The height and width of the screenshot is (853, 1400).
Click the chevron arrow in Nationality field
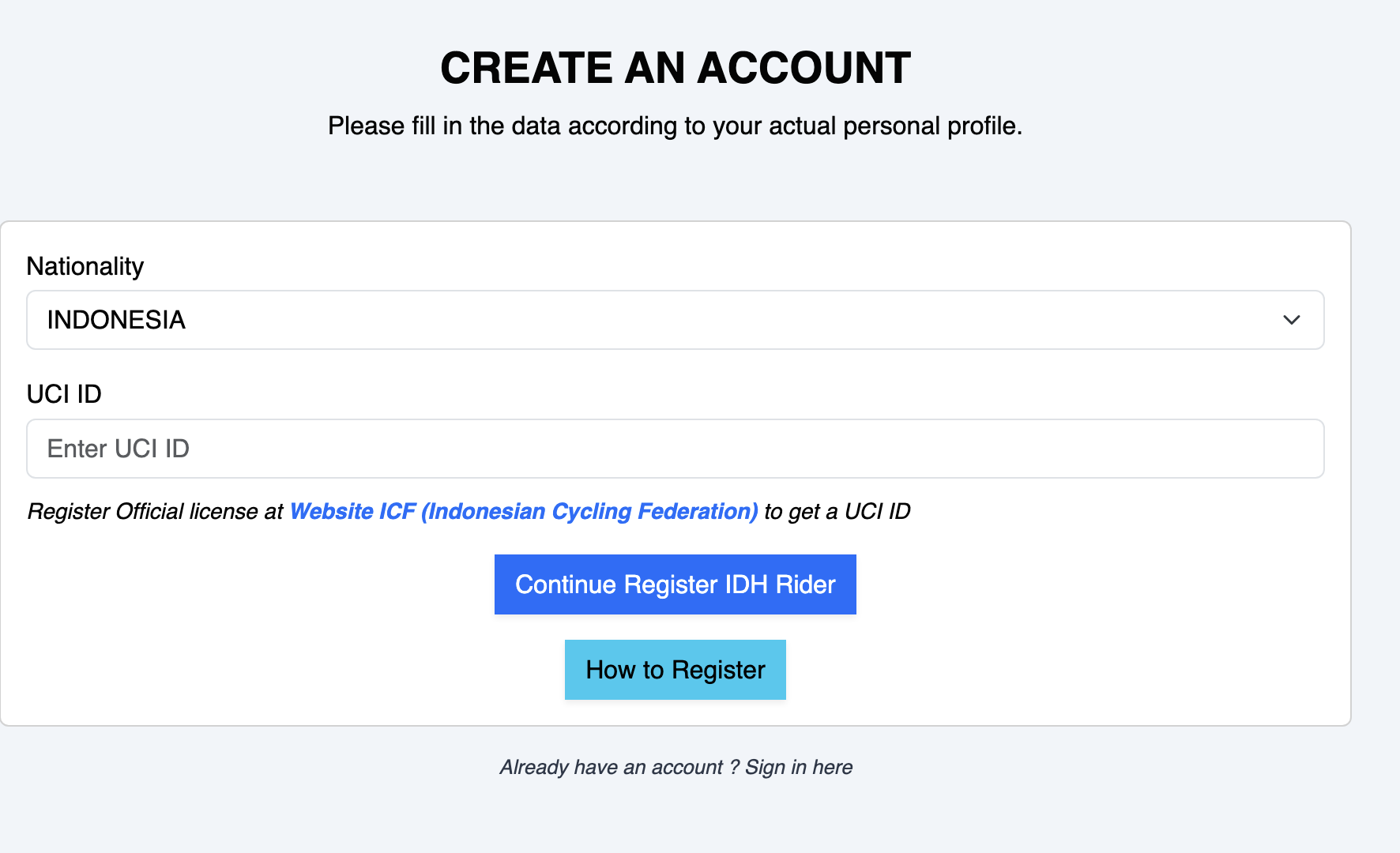(1291, 320)
